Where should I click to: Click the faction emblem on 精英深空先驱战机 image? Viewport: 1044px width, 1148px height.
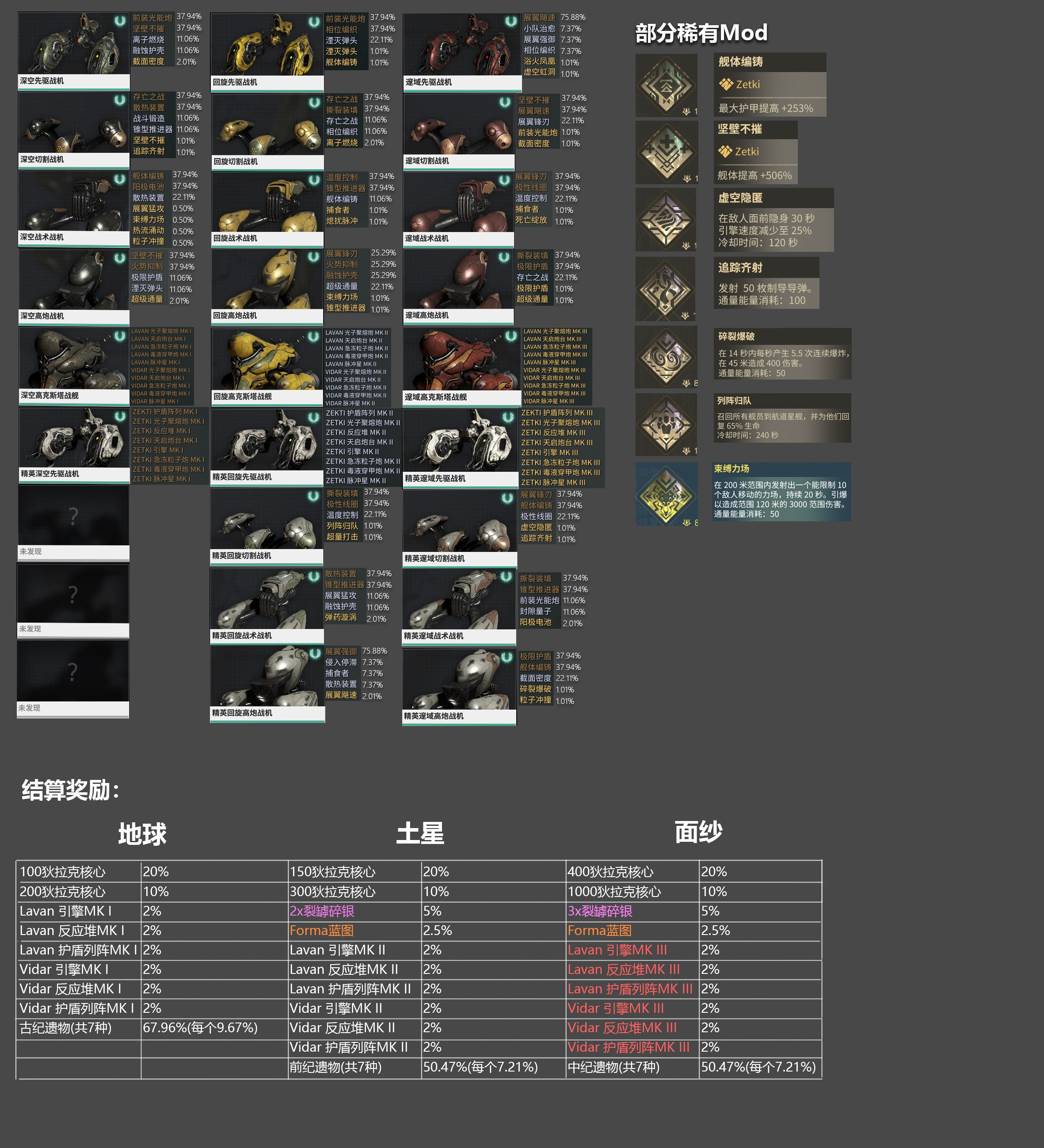point(120,416)
